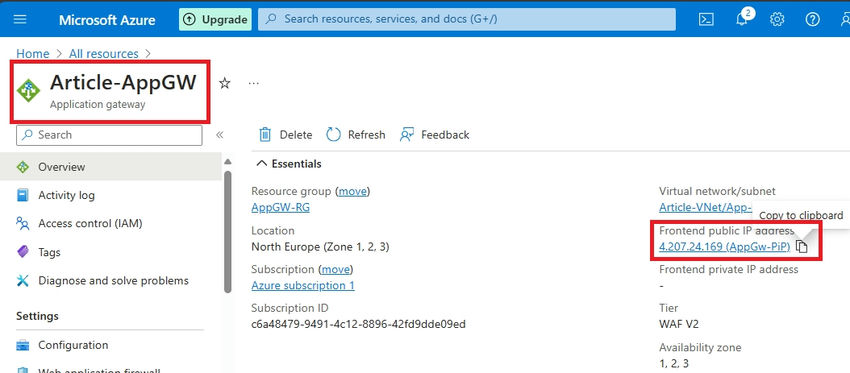The image size is (850, 373).
Task: Favorite the resource with the star icon
Action: click(x=224, y=83)
